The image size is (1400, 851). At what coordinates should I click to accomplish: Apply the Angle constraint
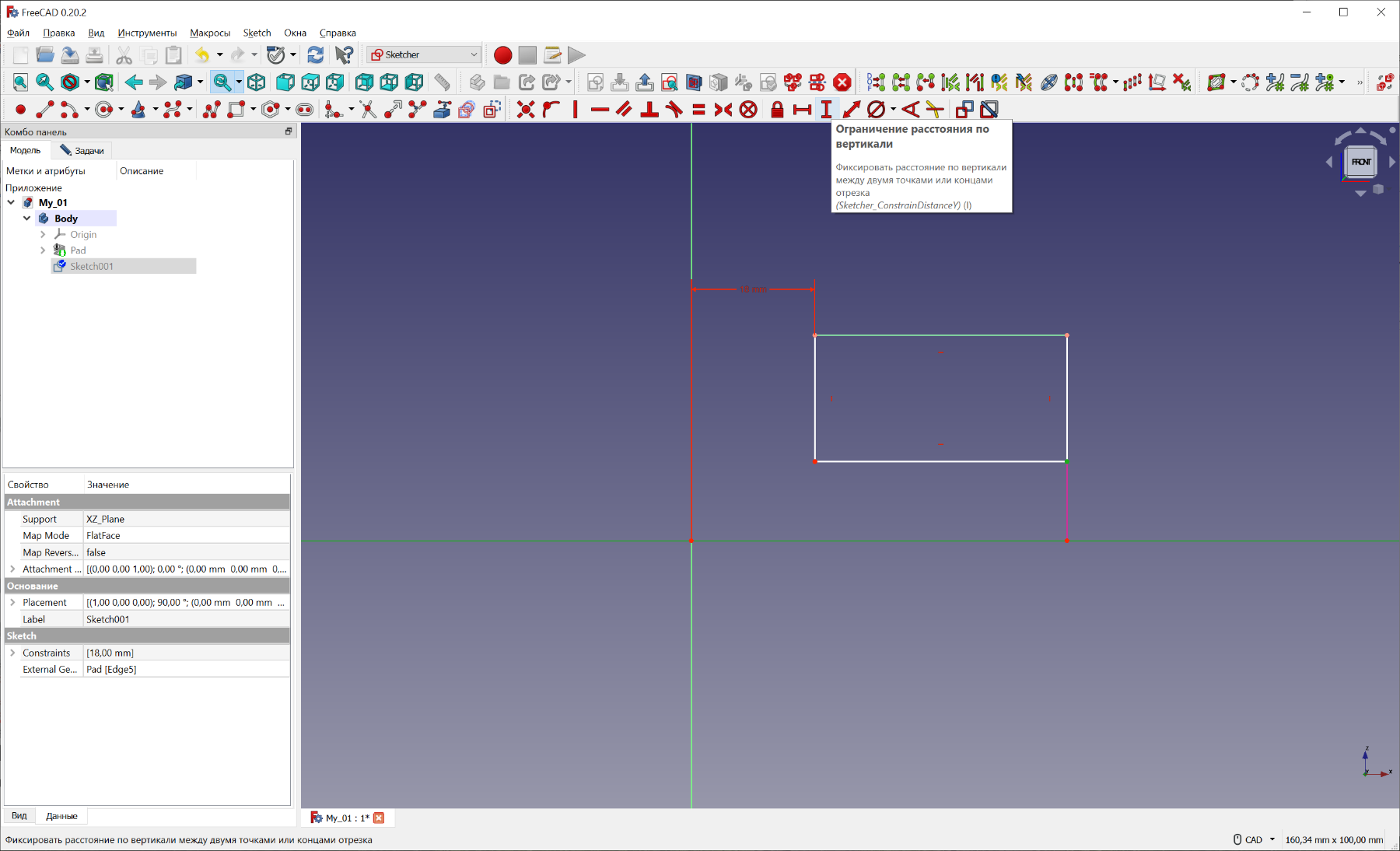[x=911, y=110]
